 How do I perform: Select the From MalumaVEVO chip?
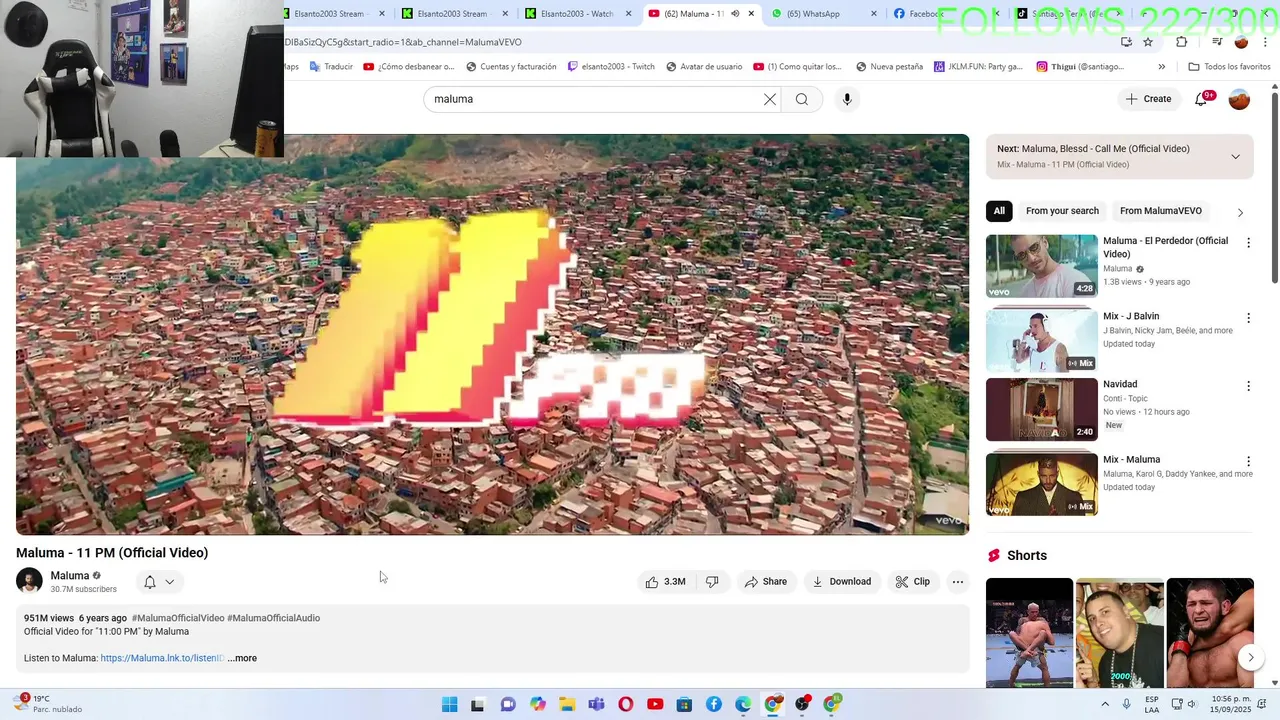(1161, 211)
